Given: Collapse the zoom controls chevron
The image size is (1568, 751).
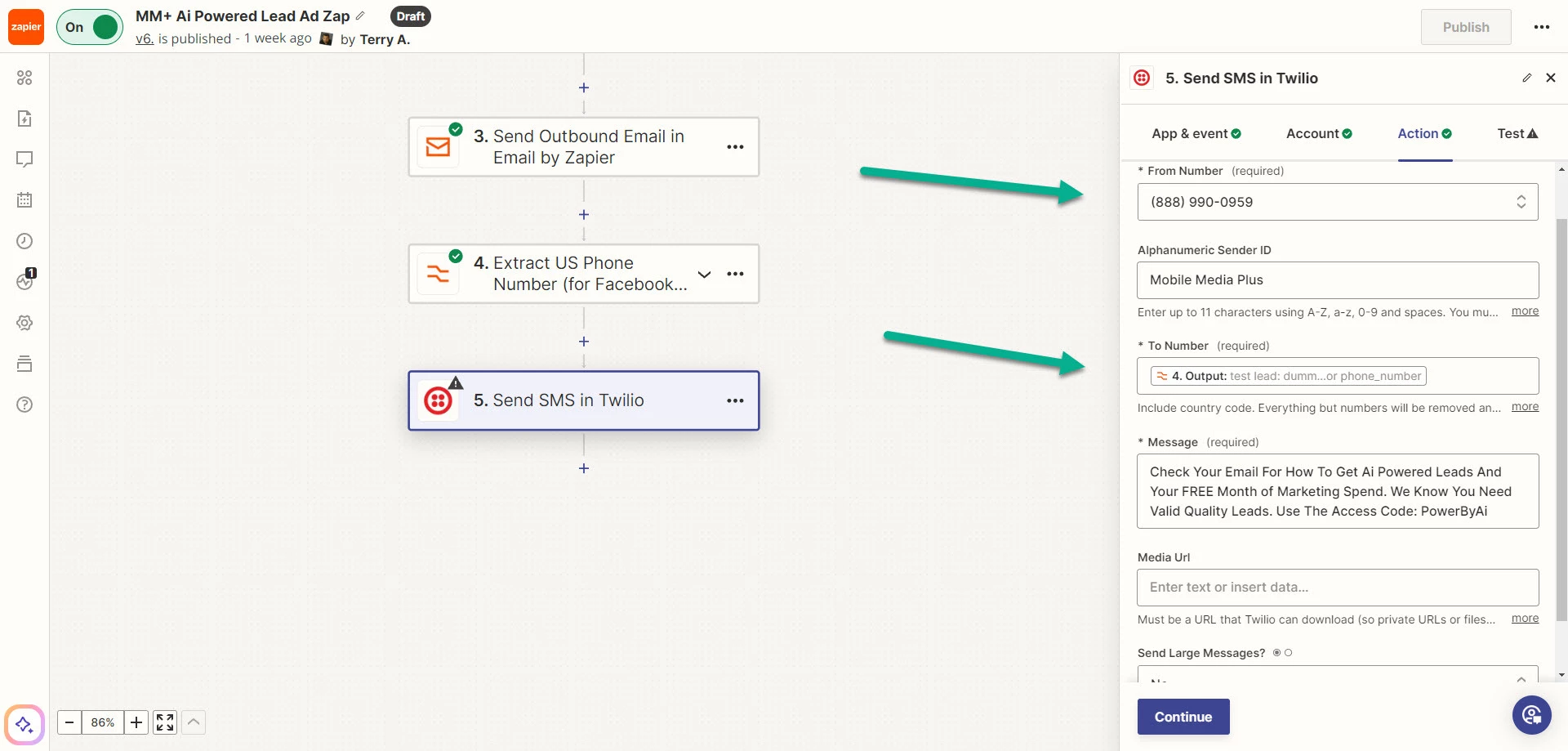Looking at the screenshot, I should pos(194,722).
